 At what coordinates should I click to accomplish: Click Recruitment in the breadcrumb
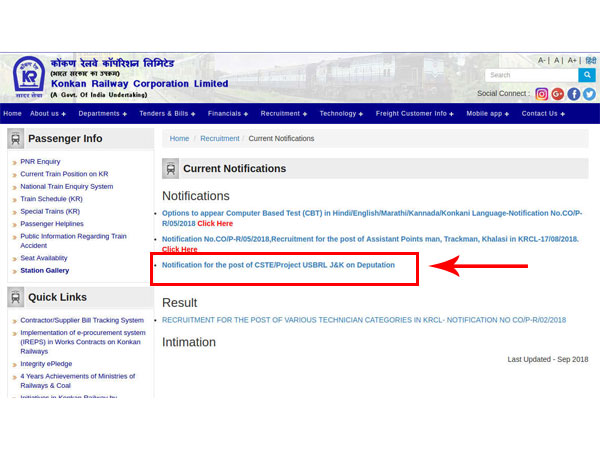tap(220, 139)
